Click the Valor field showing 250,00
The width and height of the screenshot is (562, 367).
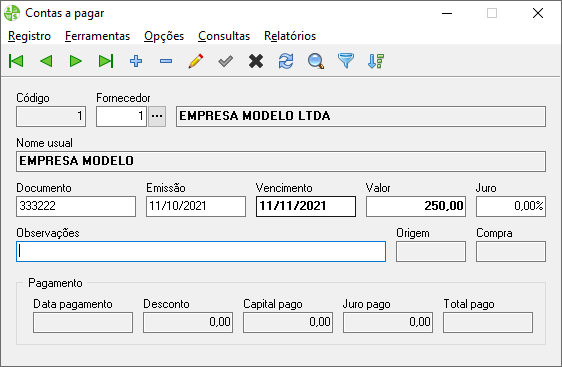click(x=416, y=206)
